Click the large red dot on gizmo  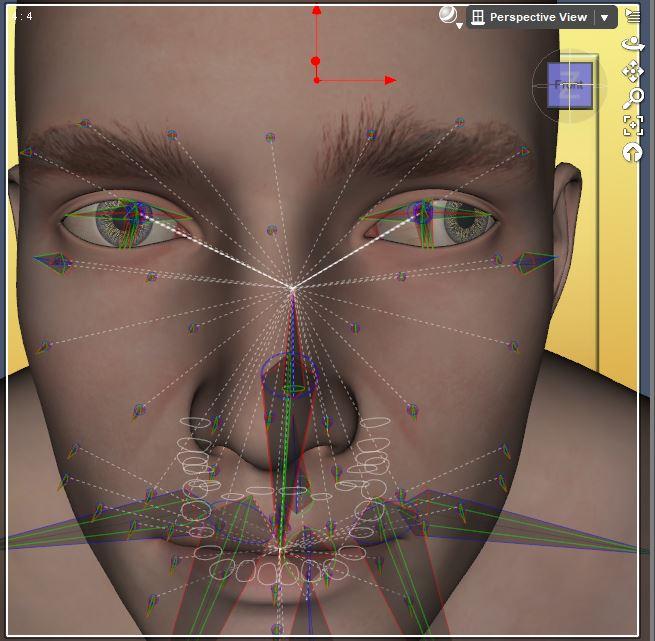point(316,61)
